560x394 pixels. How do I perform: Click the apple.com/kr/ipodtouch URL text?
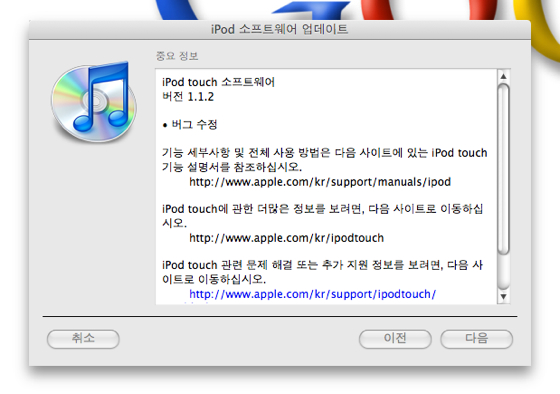coord(286,238)
